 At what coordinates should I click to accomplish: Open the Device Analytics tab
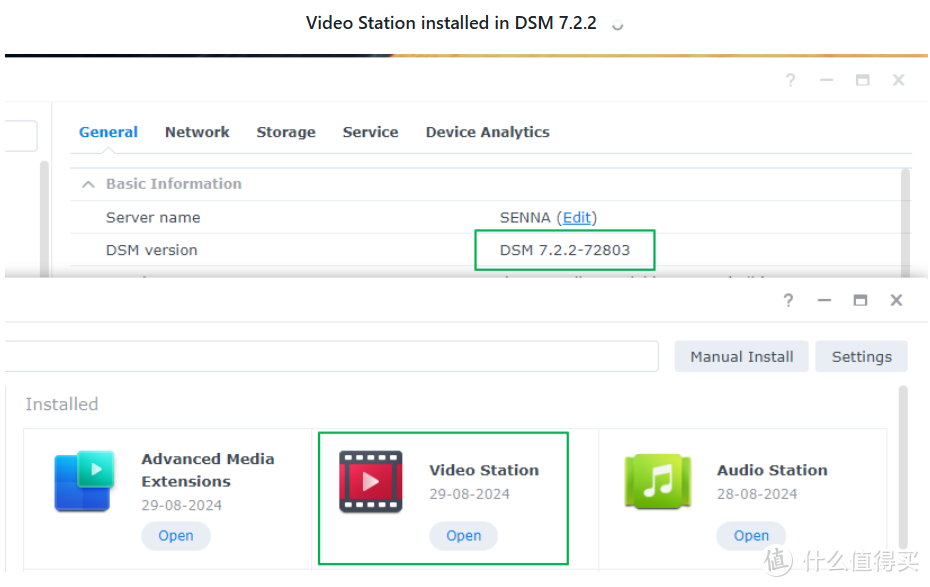(x=487, y=132)
